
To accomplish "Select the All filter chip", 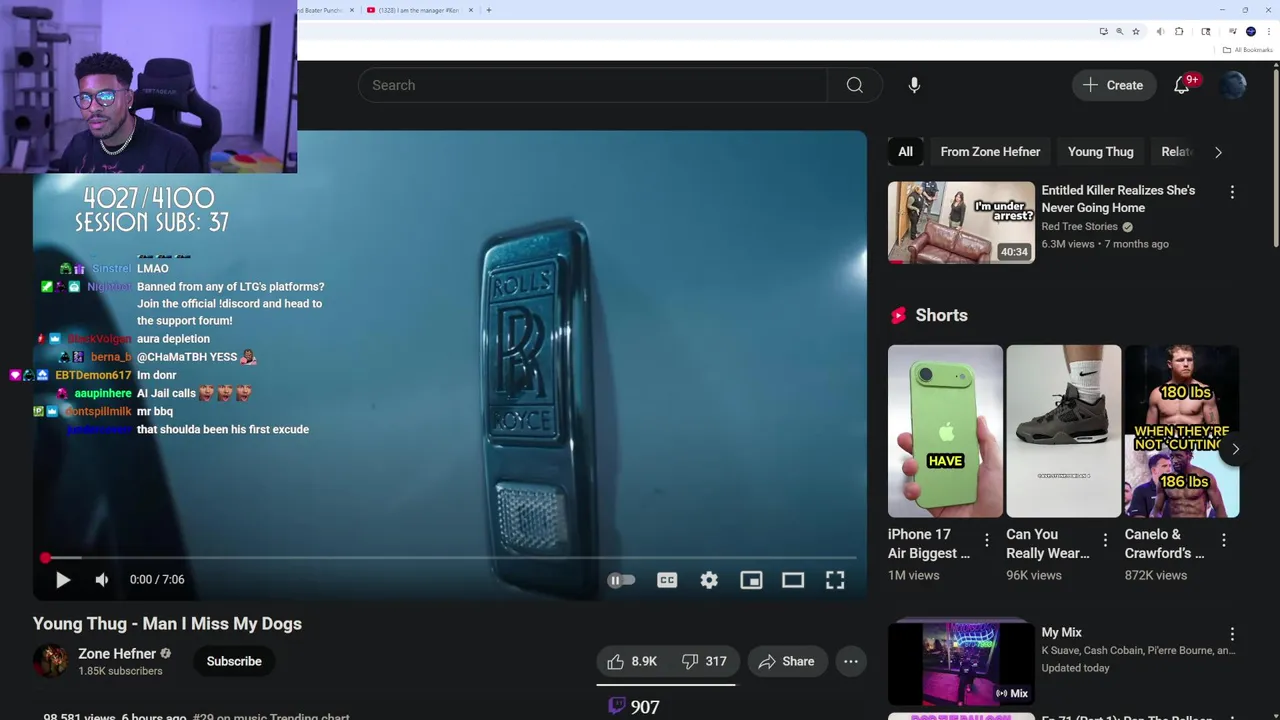I will tap(905, 152).
